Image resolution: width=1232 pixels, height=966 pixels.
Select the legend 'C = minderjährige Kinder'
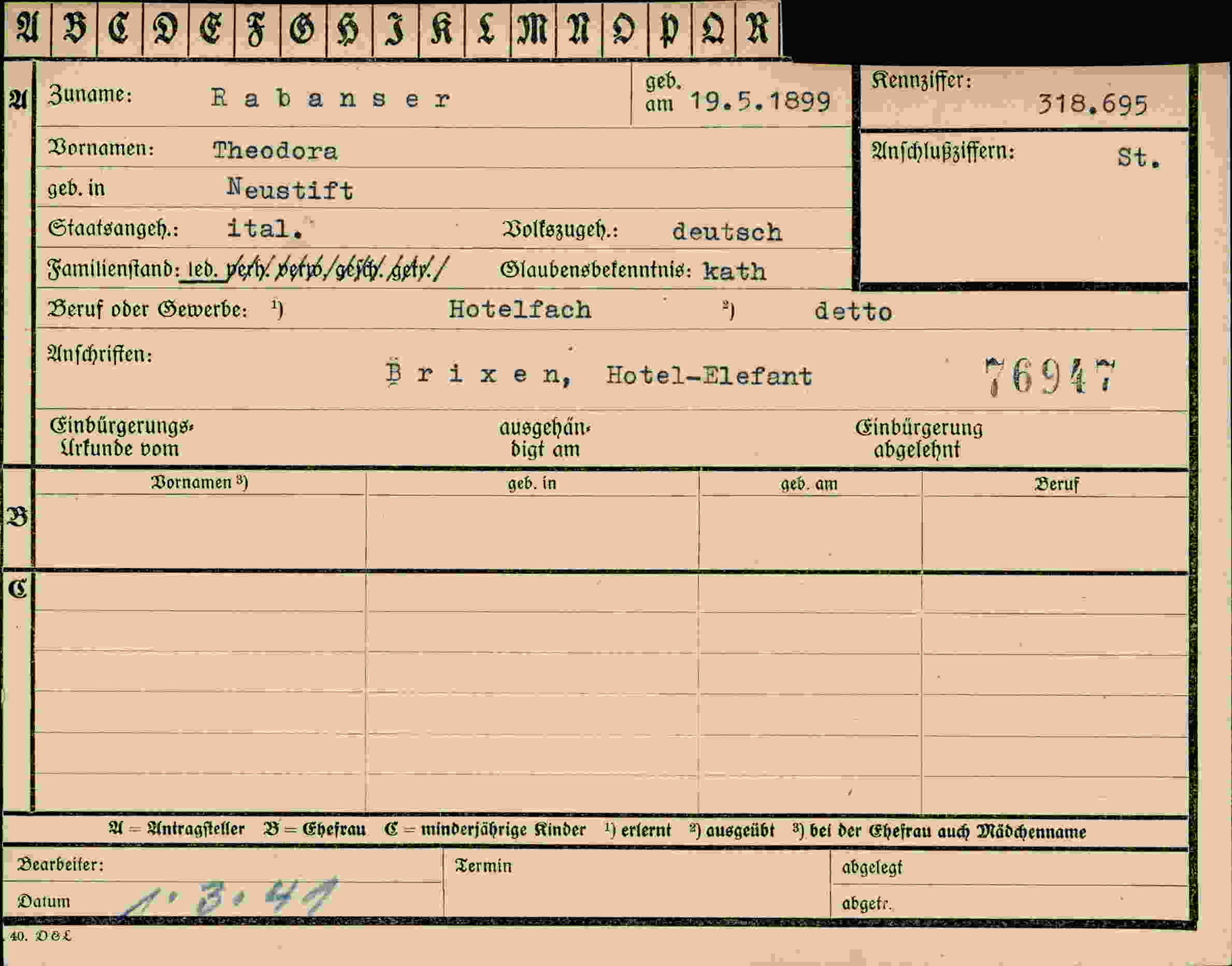click(484, 830)
